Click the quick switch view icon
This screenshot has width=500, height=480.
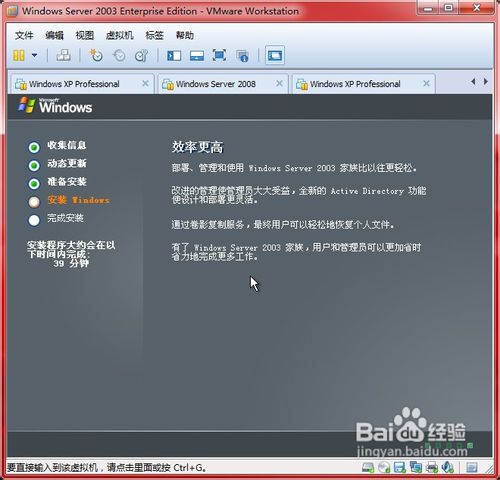pyautogui.click(x=197, y=56)
